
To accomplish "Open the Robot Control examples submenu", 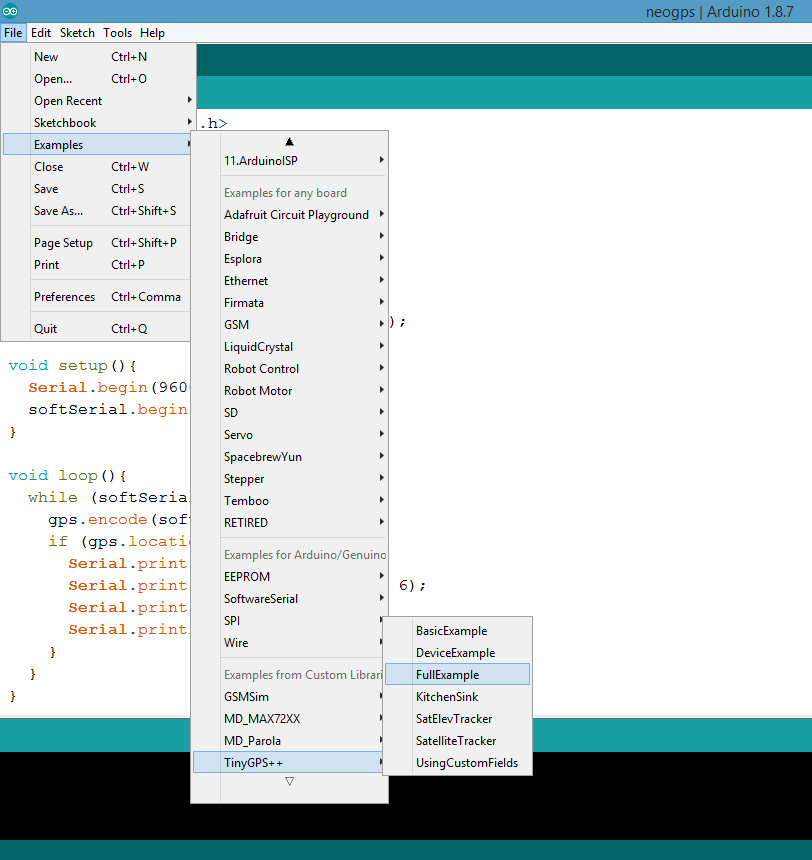I will (x=289, y=369).
